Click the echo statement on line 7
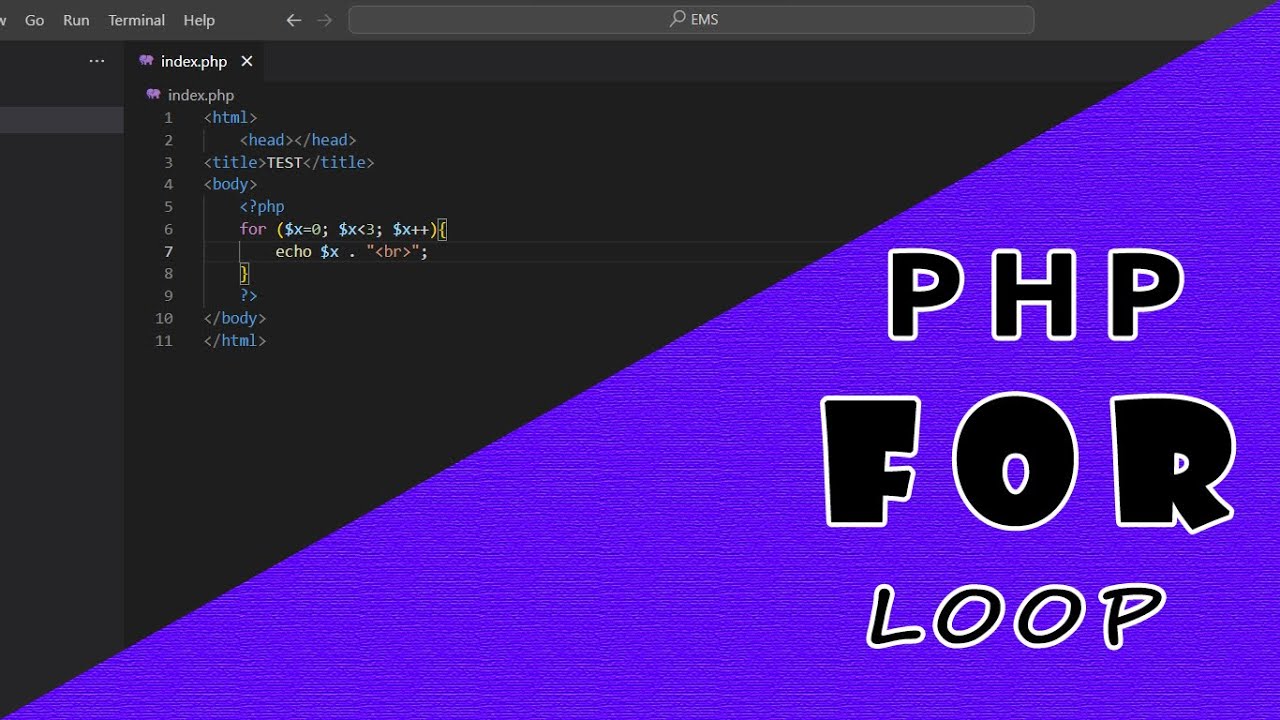The width and height of the screenshot is (1280, 720). [x=351, y=252]
